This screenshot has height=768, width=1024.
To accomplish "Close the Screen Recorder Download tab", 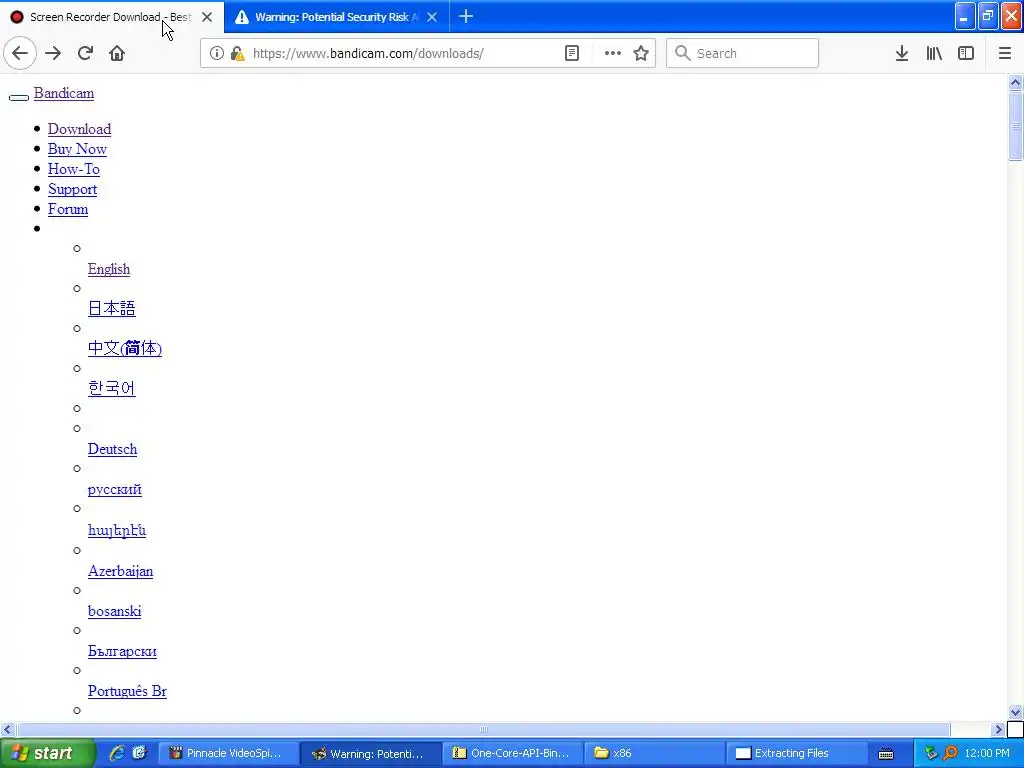I will click(x=207, y=17).
